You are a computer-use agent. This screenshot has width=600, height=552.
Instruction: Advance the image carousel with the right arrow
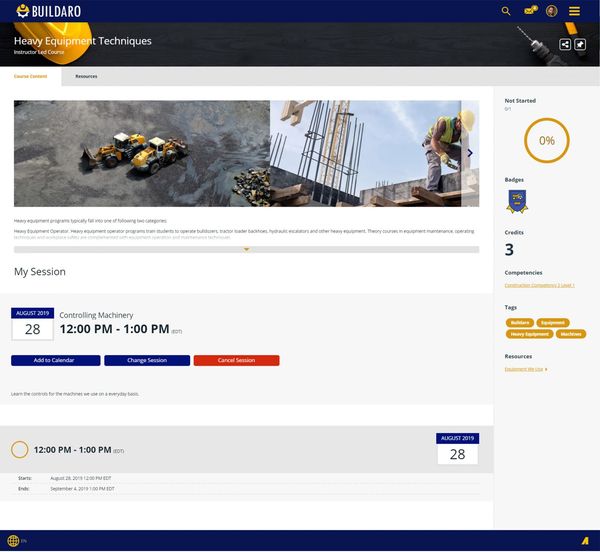coord(470,153)
